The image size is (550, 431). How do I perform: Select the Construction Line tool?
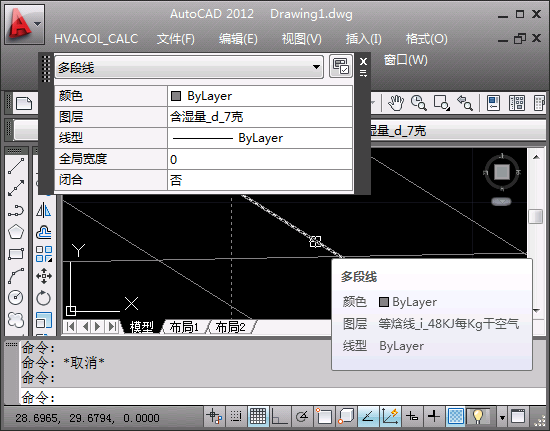click(16, 188)
